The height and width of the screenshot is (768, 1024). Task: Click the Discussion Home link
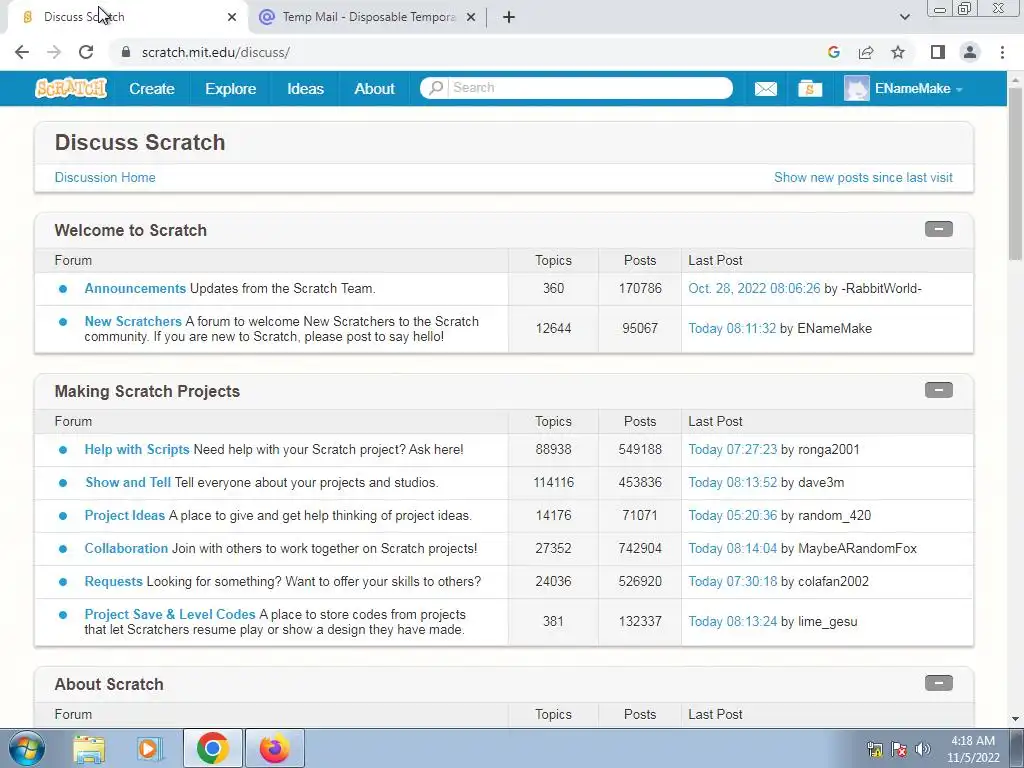coord(105,178)
